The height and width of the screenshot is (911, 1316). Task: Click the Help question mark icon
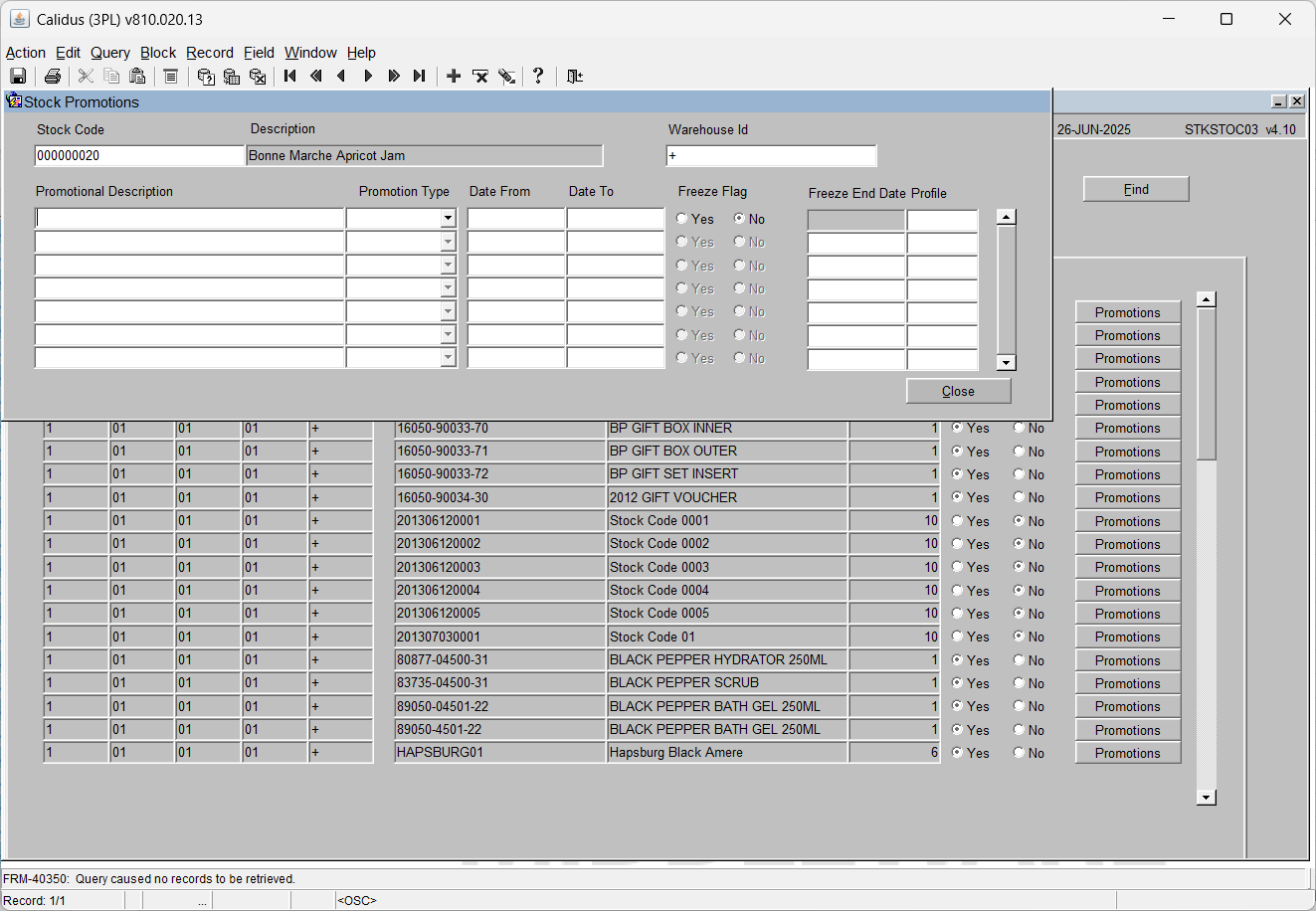tap(538, 76)
